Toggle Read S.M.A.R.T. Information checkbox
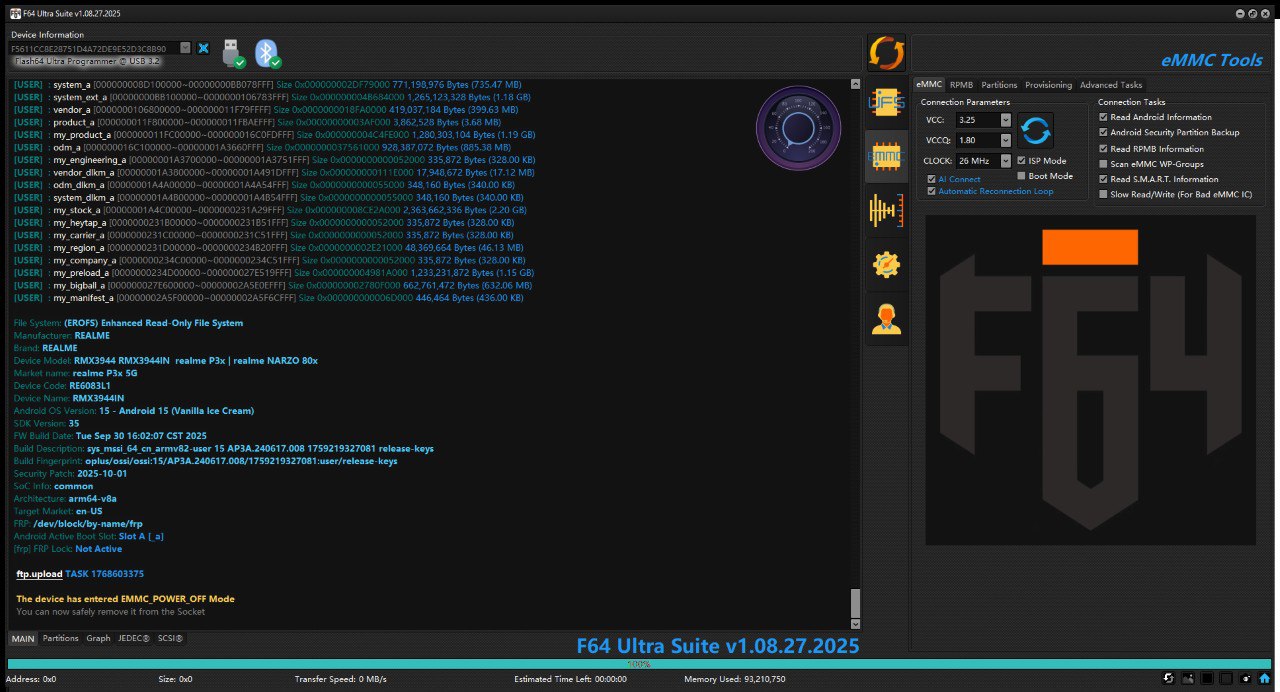This screenshot has height=692, width=1280. click(x=1103, y=179)
